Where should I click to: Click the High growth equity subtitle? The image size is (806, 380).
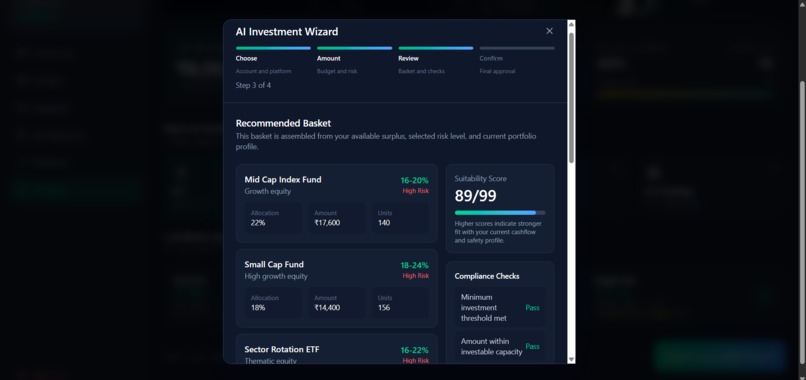click(x=276, y=276)
